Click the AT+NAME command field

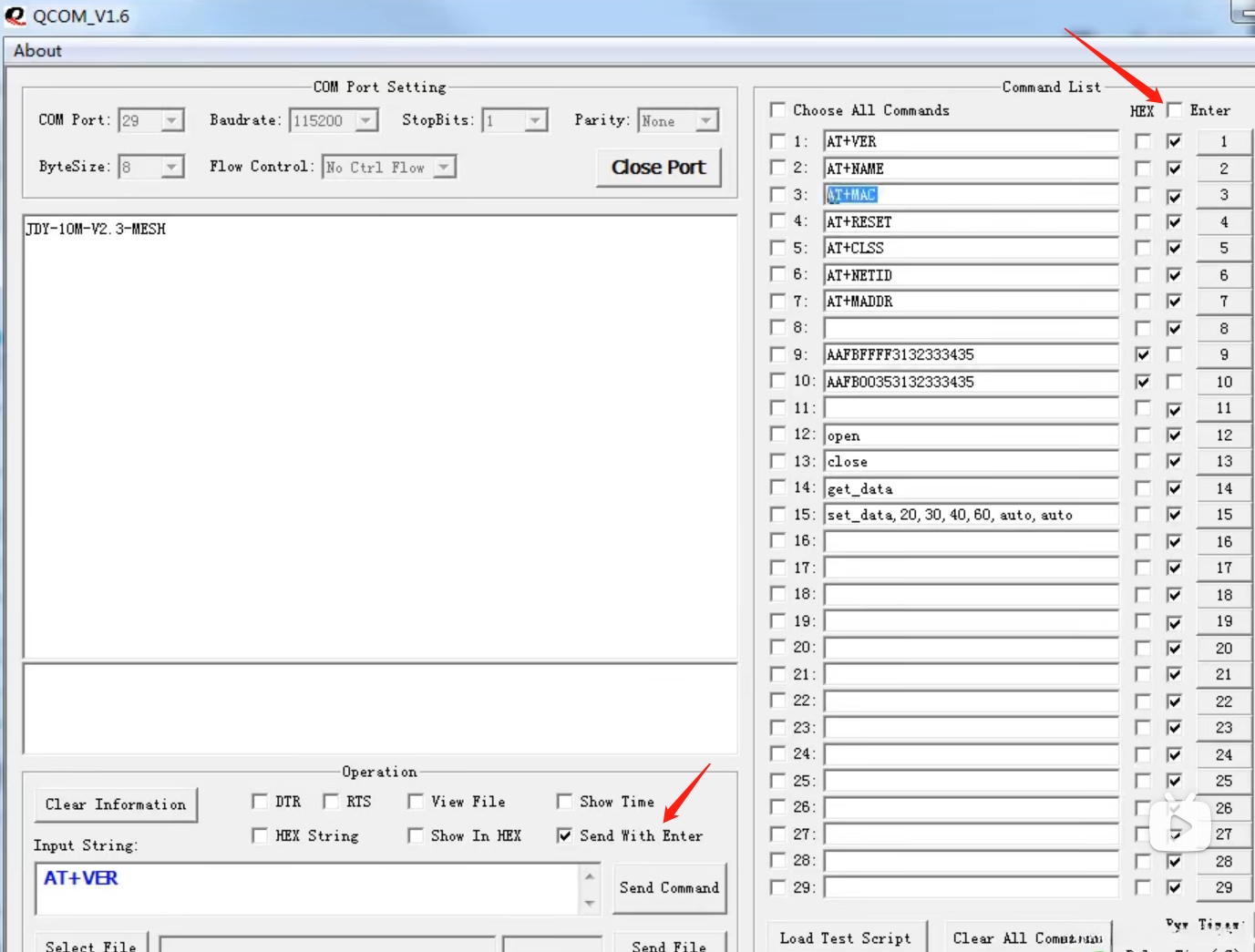[972, 169]
